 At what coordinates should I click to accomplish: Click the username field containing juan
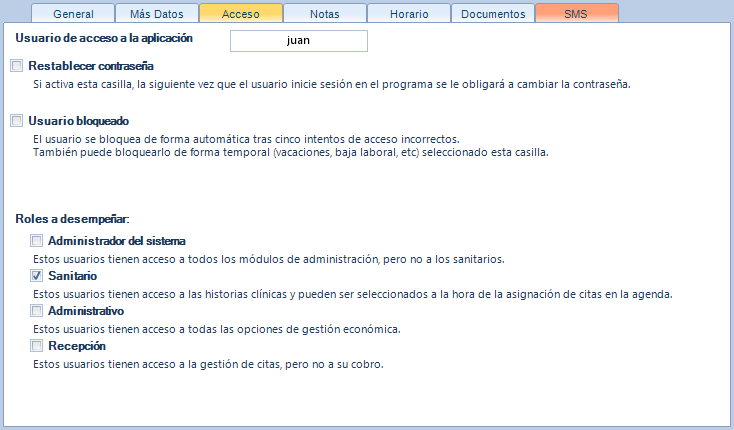click(x=299, y=41)
